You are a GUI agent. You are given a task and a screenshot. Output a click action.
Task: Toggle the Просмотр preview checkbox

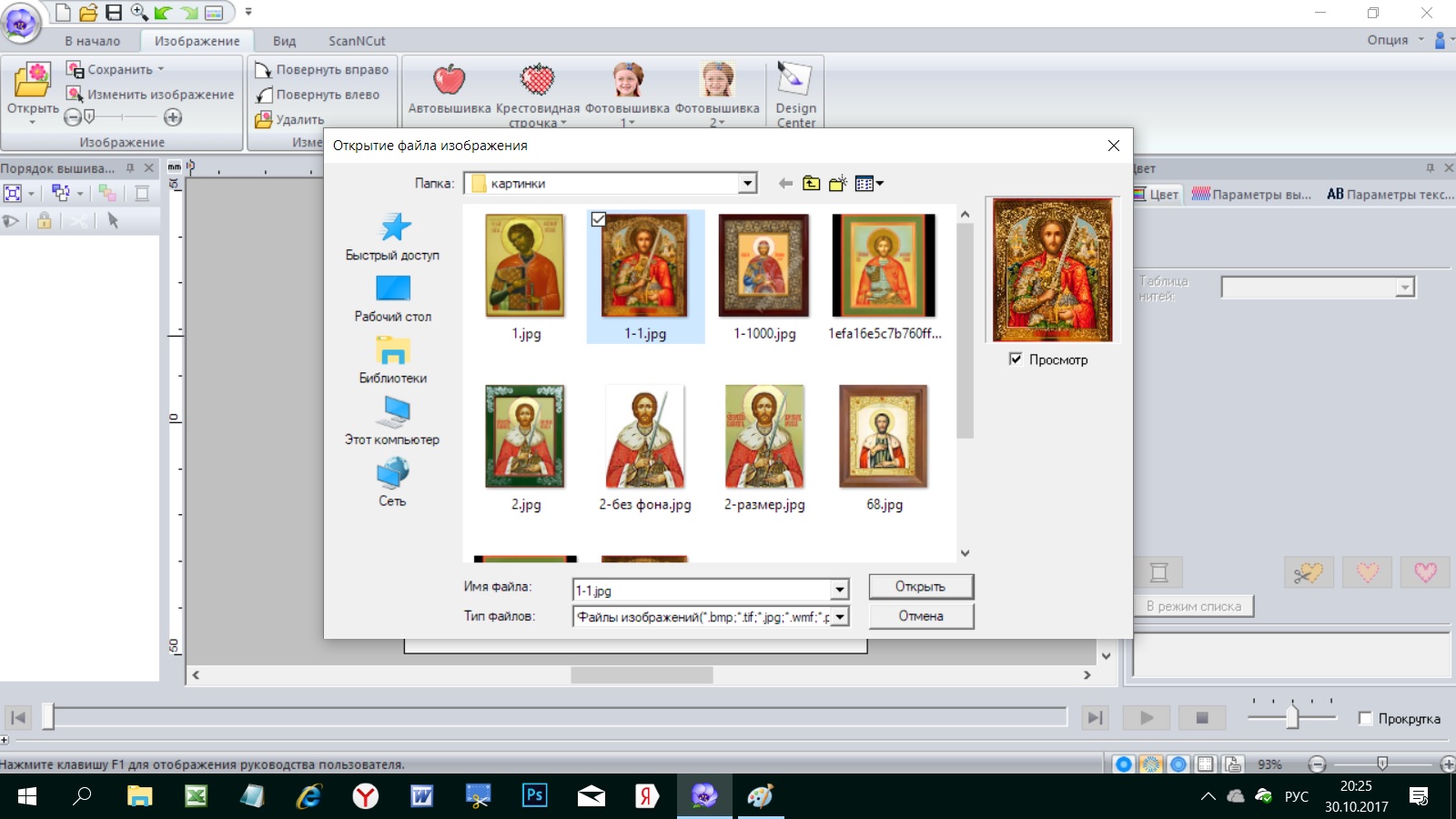pyautogui.click(x=1016, y=359)
